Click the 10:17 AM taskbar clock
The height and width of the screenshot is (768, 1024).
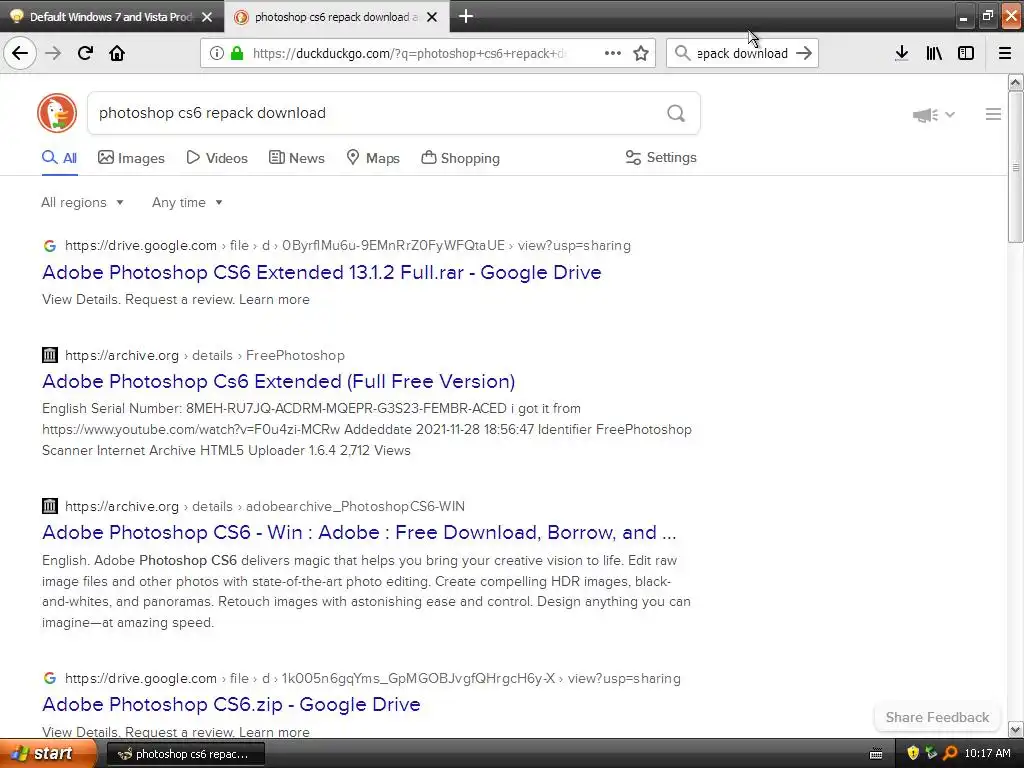tap(987, 754)
